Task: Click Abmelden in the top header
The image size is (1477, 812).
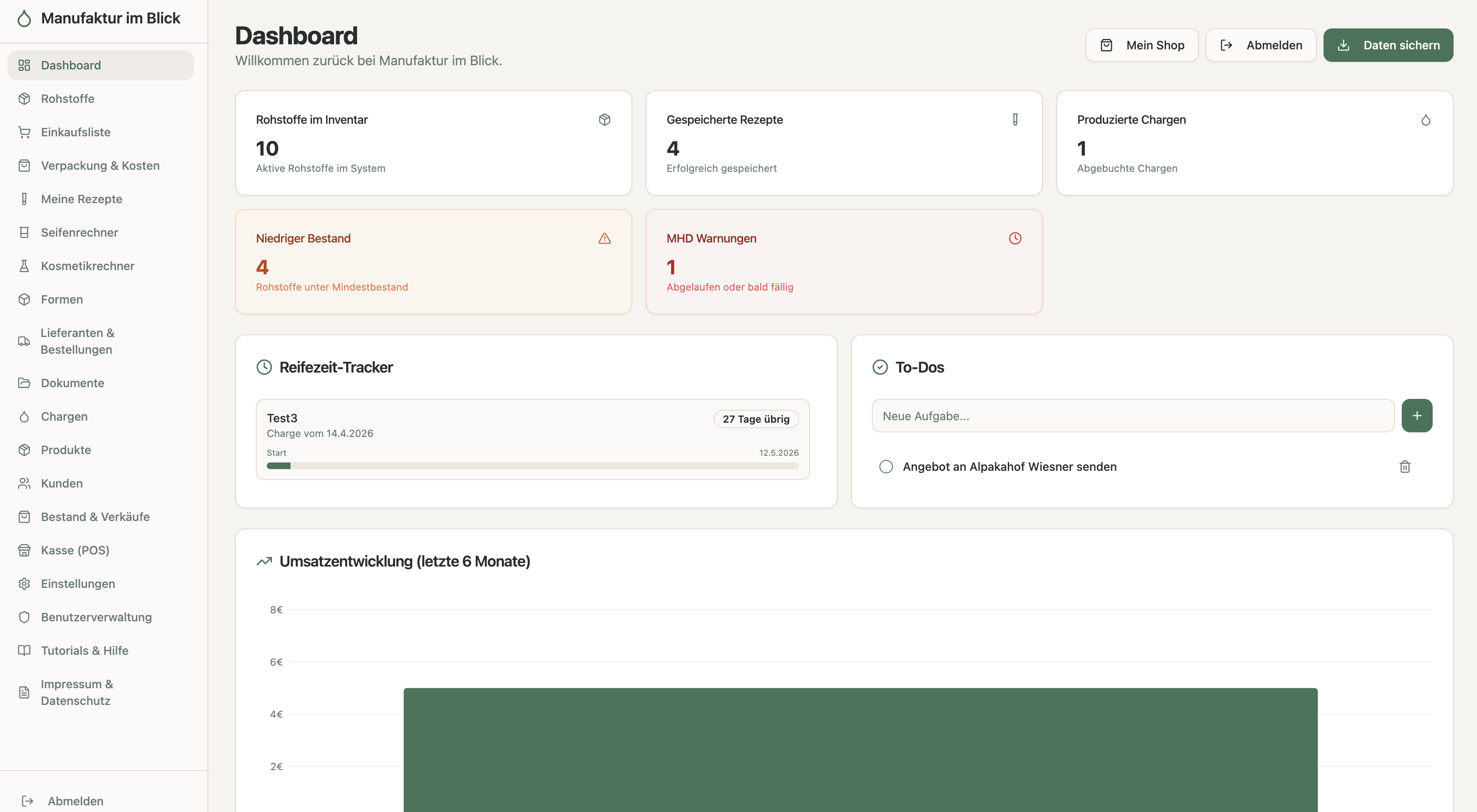Action: pyautogui.click(x=1260, y=45)
